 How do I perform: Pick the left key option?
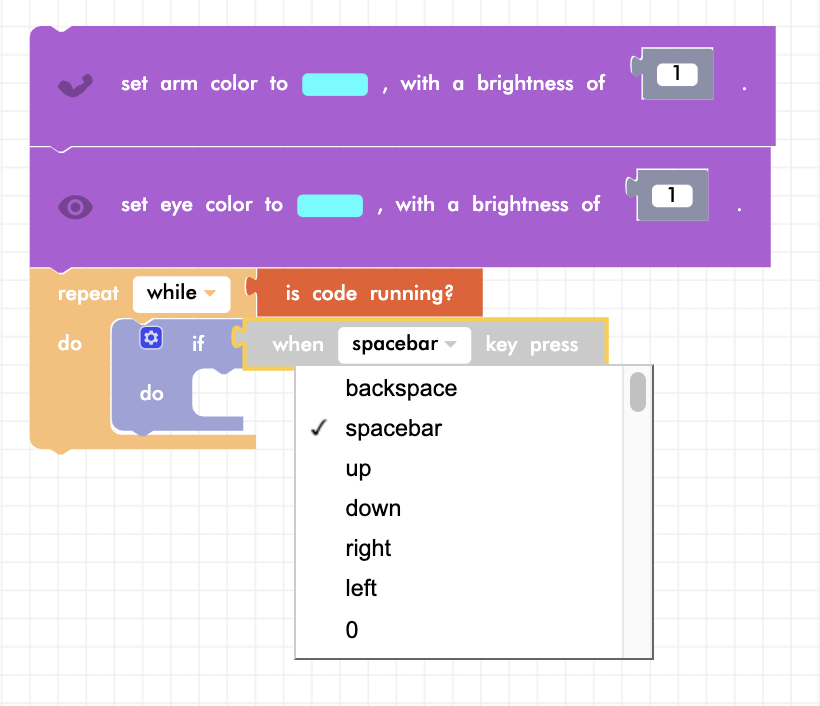point(361,589)
